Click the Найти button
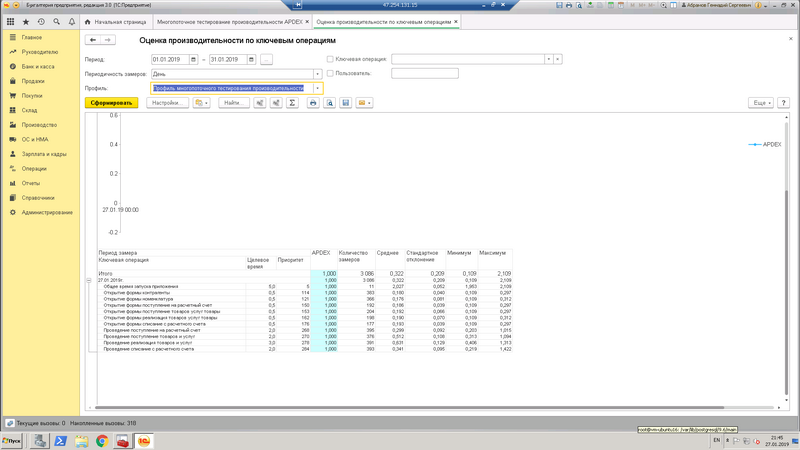800x450 pixels. 234,103
